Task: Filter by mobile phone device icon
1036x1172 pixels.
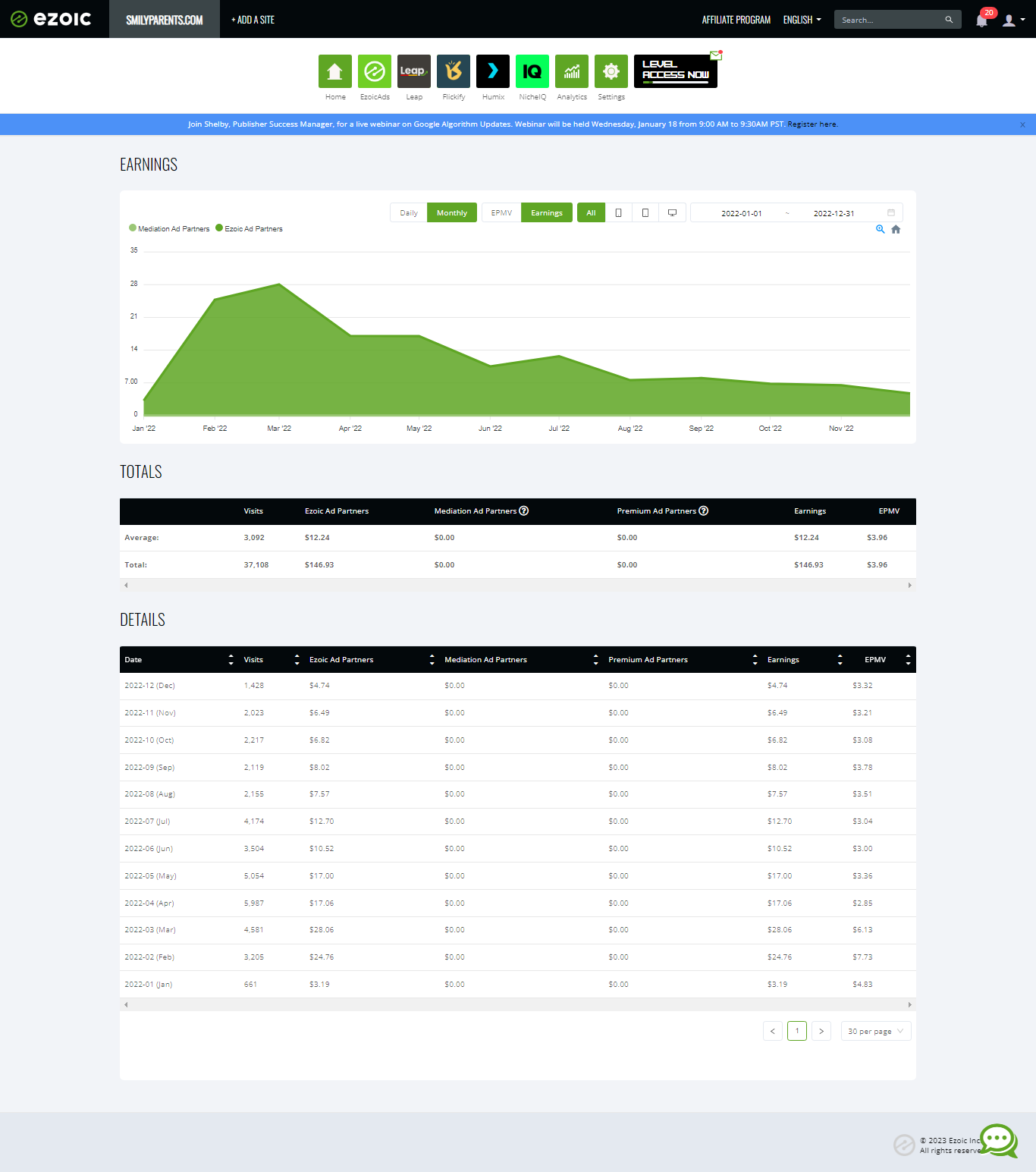Action: click(x=618, y=212)
